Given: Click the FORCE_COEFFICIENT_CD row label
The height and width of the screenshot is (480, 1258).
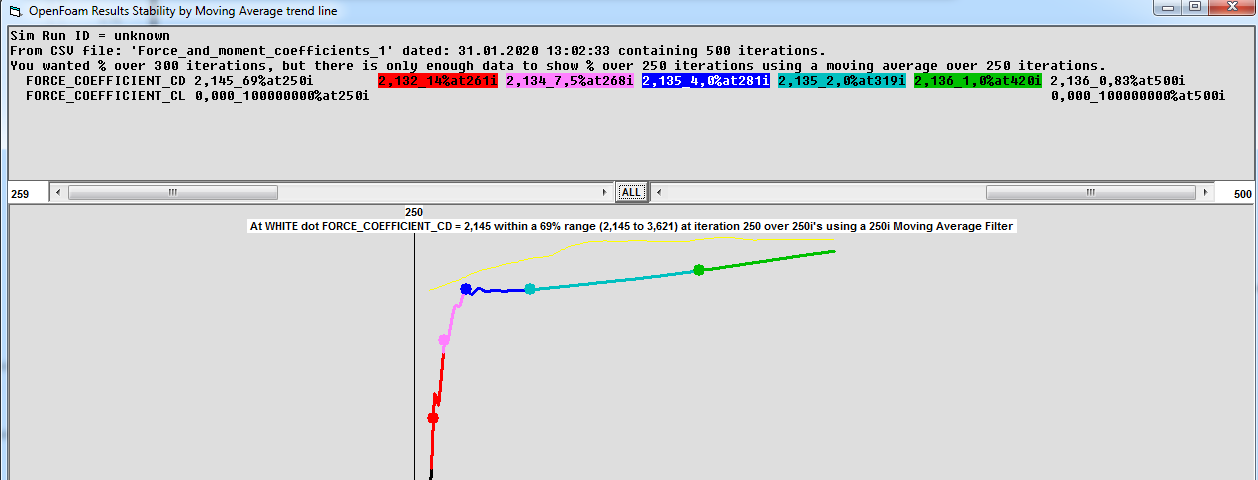Looking at the screenshot, I should [105, 80].
